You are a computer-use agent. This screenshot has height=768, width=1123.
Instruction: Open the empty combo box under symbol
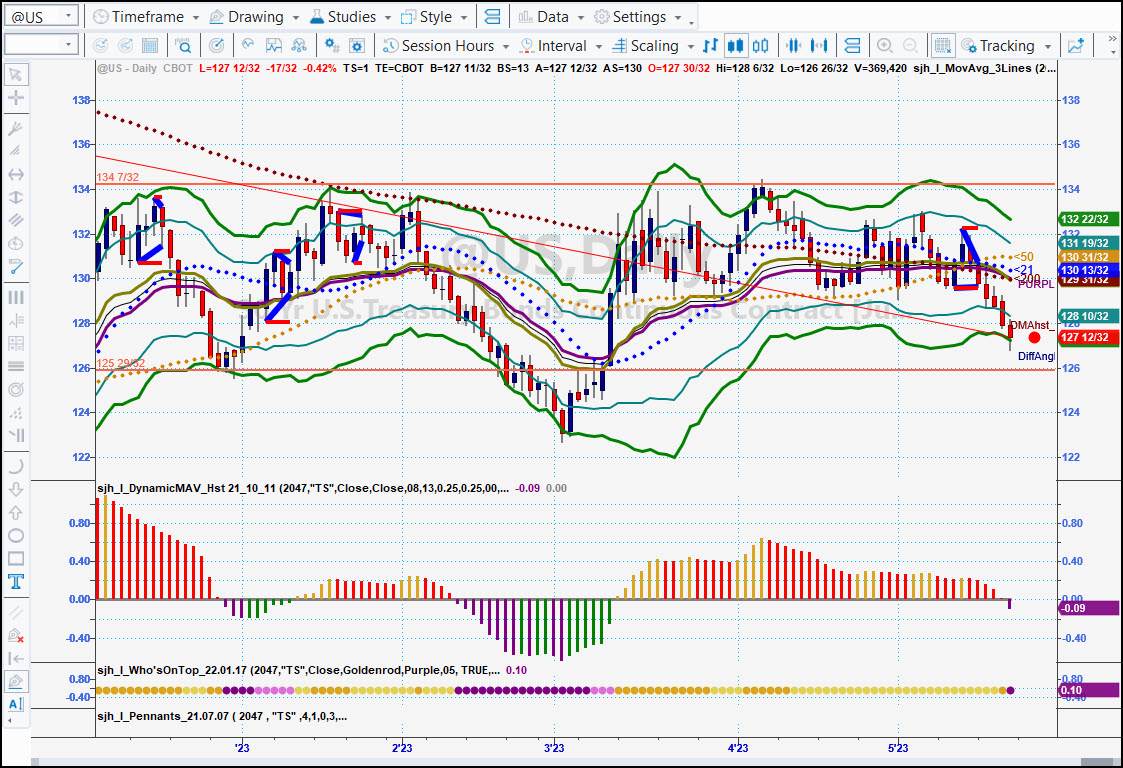pyautogui.click(x=42, y=44)
